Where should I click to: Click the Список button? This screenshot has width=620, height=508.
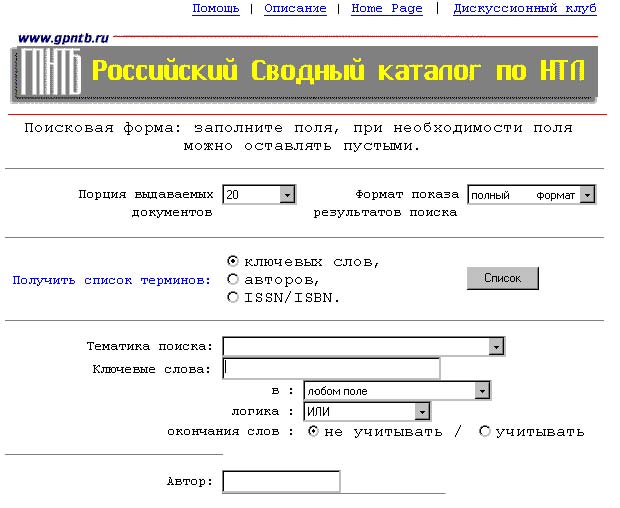click(503, 278)
